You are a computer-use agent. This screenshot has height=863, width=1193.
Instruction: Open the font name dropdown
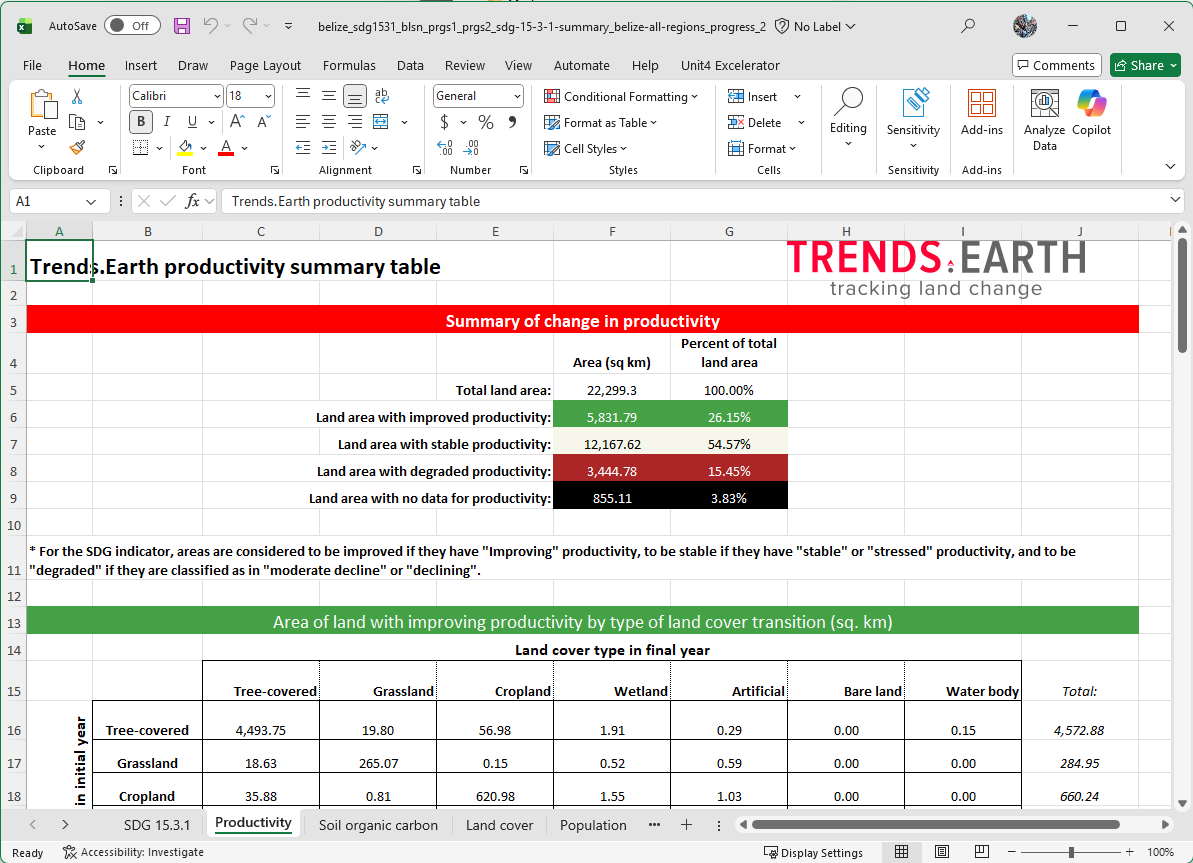217,96
